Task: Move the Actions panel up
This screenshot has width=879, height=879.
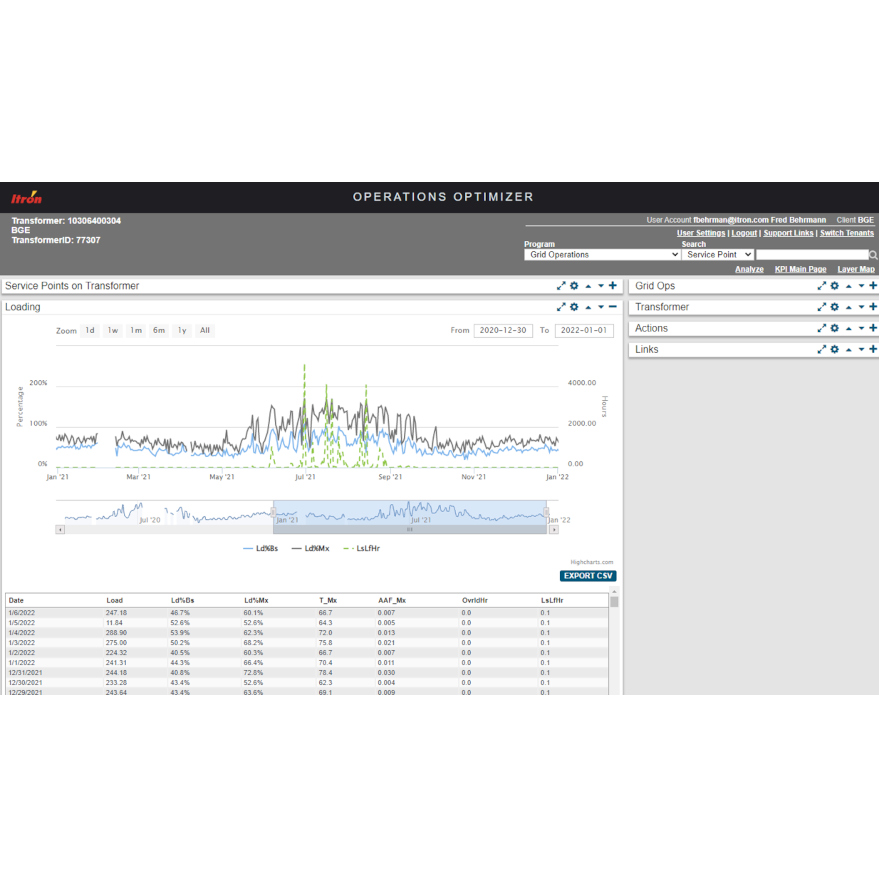Action: pos(848,328)
